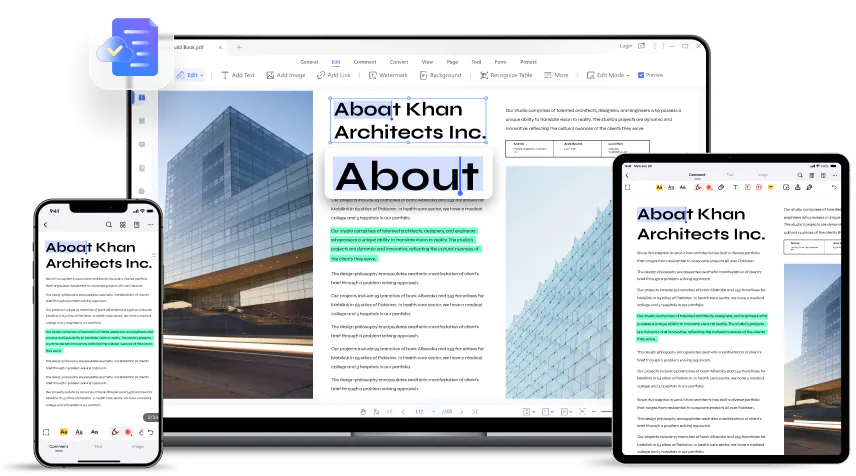Switch to the Image tab on phone
The height and width of the screenshot is (476, 856).
click(138, 447)
